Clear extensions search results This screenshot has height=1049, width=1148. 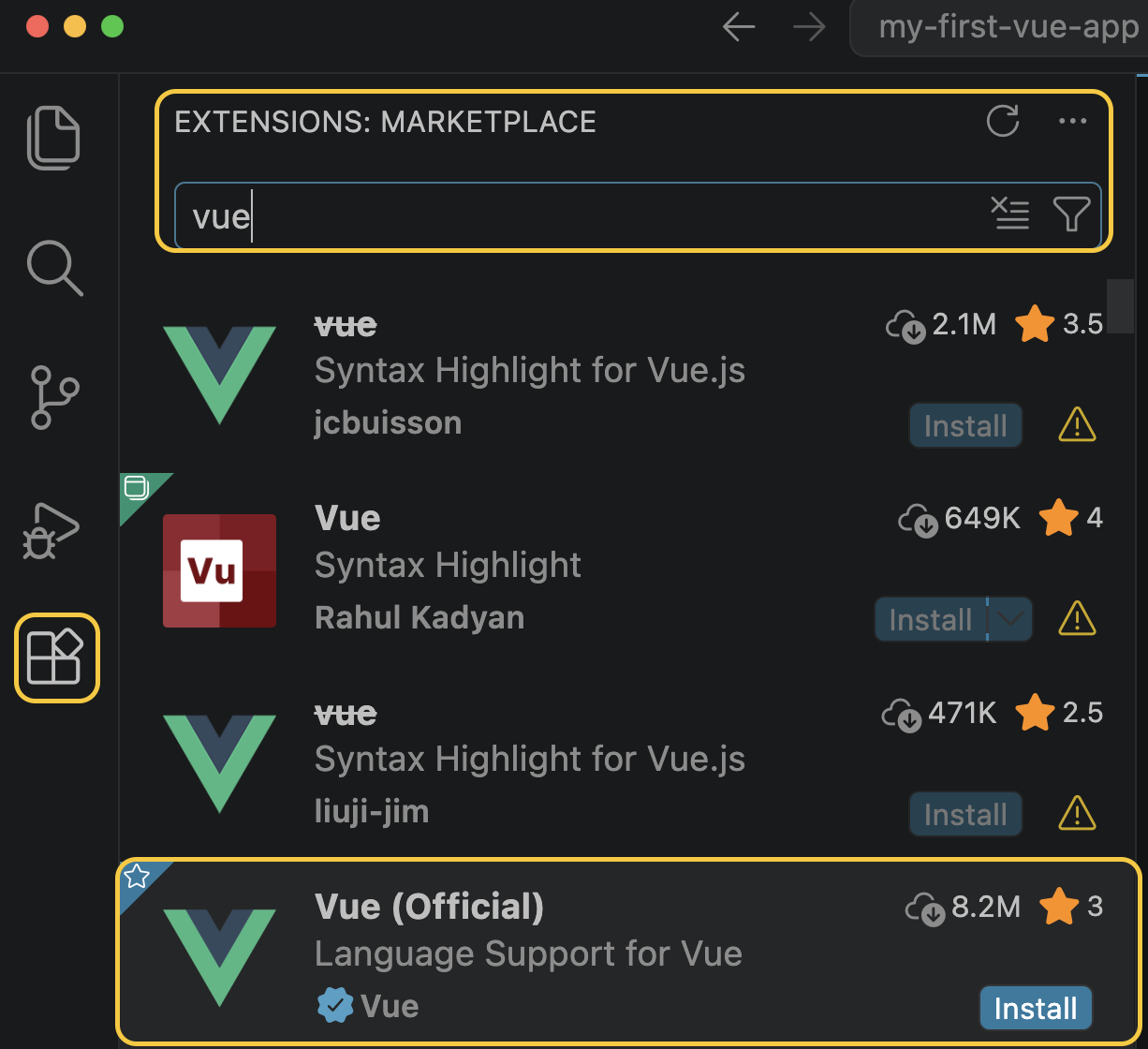[x=1010, y=215]
